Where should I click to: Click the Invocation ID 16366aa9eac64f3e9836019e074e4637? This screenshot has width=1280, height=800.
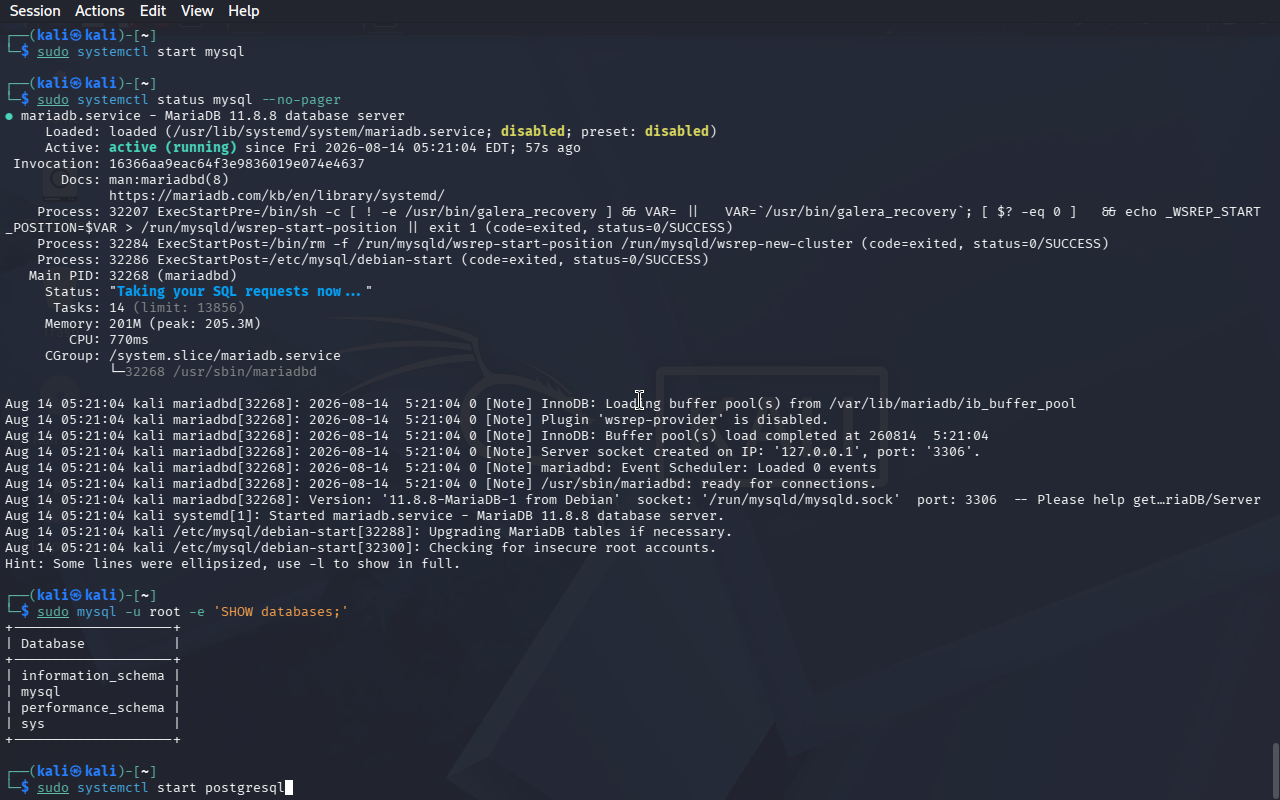click(x=237, y=164)
